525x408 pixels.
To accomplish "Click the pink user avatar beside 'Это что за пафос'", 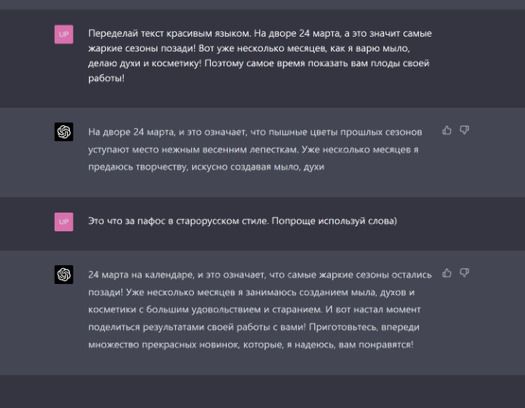I will tap(64, 222).
